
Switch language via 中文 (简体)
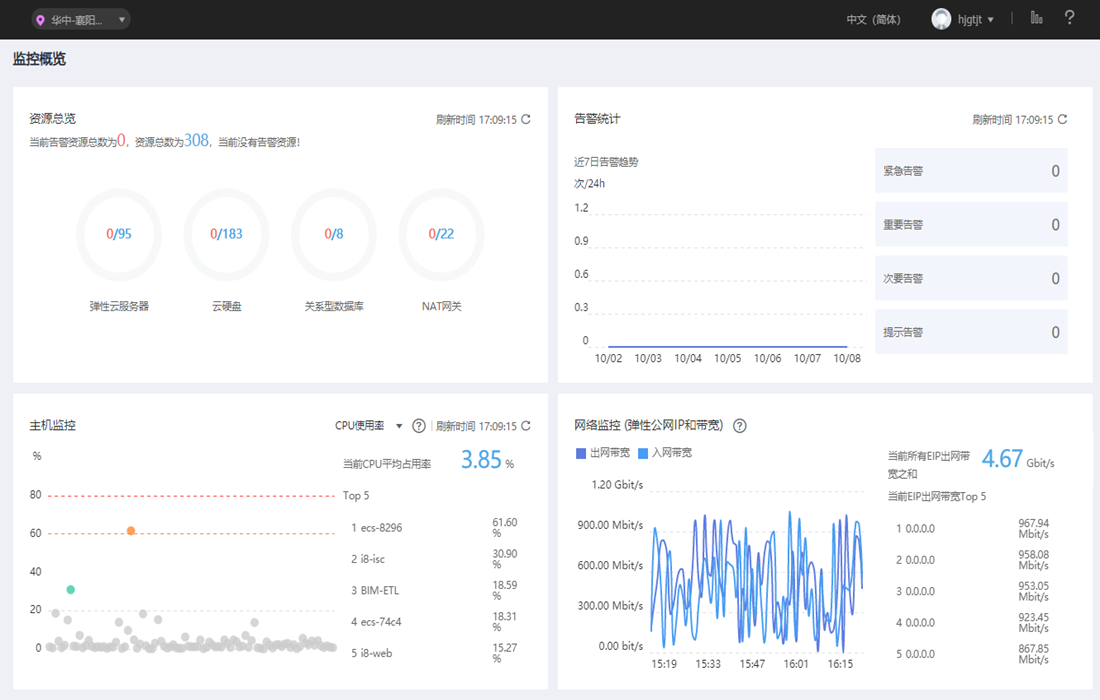pos(873,20)
